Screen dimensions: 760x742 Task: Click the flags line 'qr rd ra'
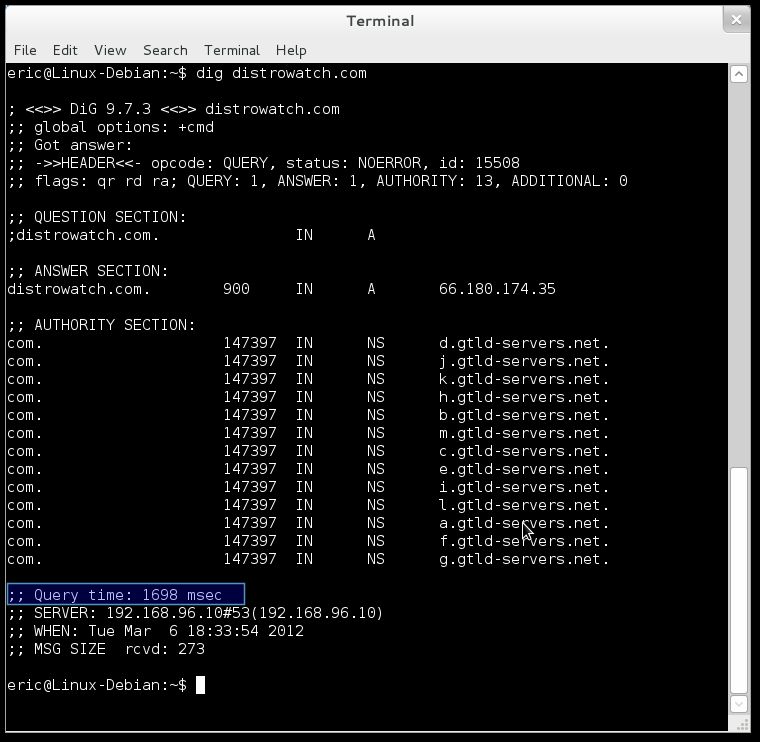pos(318,181)
